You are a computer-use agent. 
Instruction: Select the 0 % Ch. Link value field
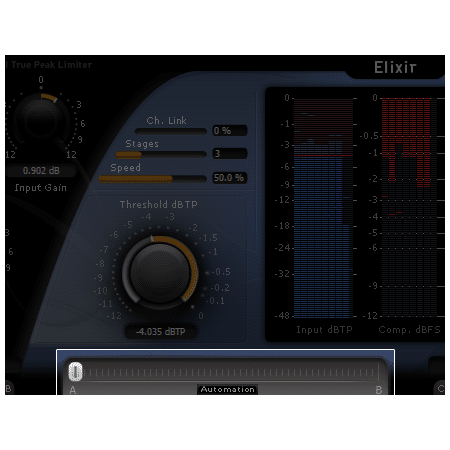230,131
